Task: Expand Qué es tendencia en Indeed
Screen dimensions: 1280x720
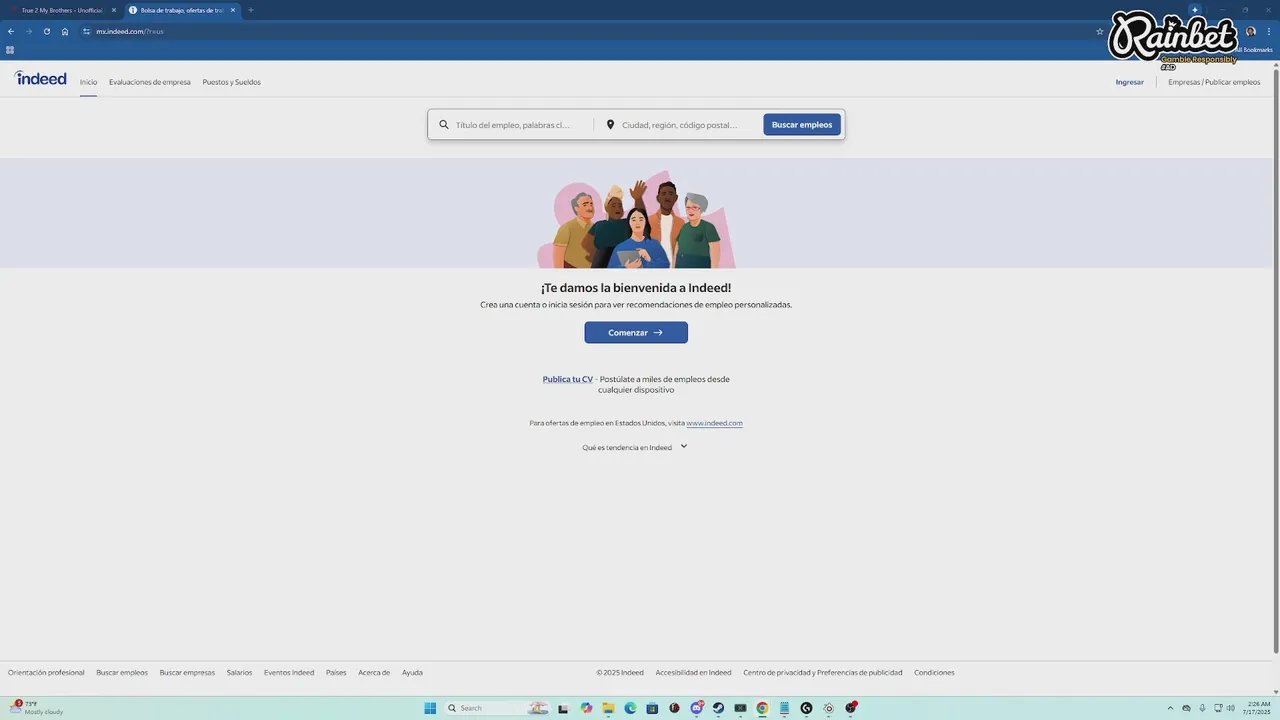Action: coord(635,447)
